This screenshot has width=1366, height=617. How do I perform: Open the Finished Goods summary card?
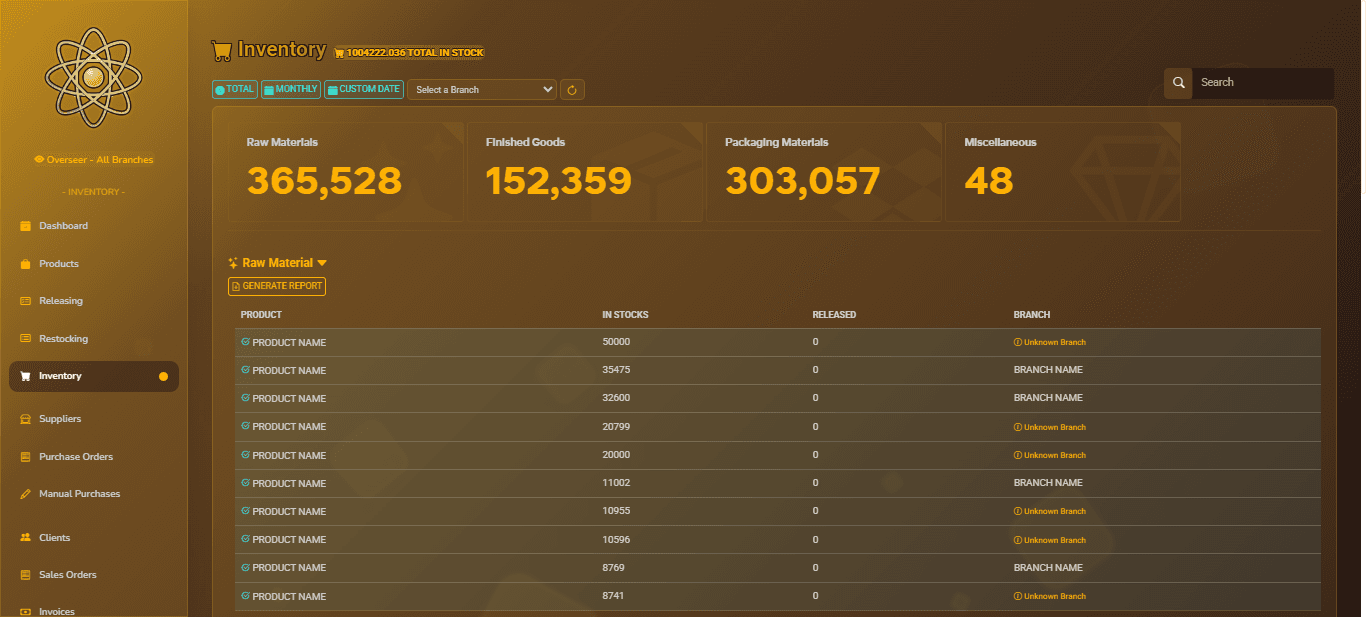point(585,171)
